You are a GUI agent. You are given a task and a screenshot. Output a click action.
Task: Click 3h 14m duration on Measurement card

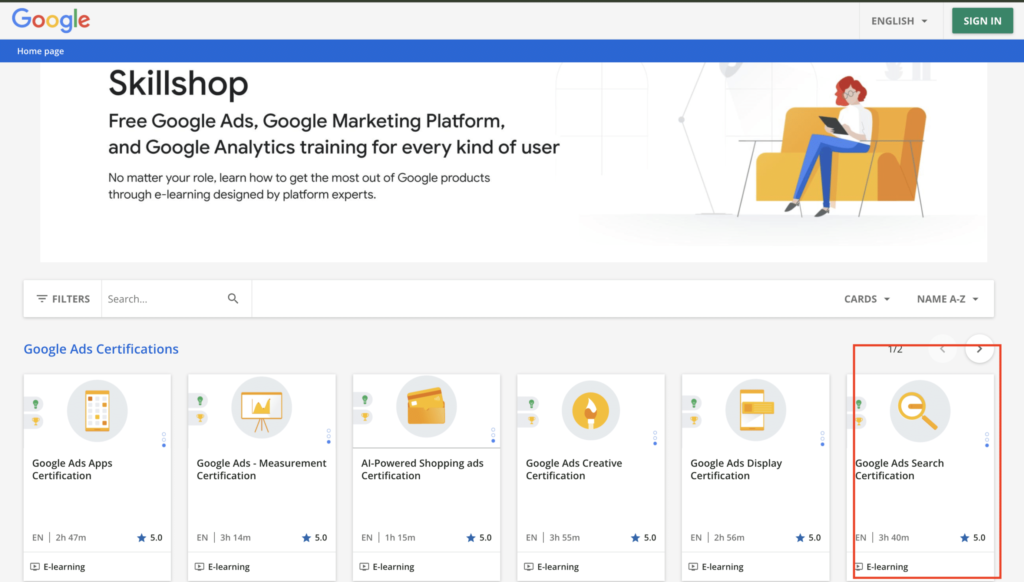point(235,538)
